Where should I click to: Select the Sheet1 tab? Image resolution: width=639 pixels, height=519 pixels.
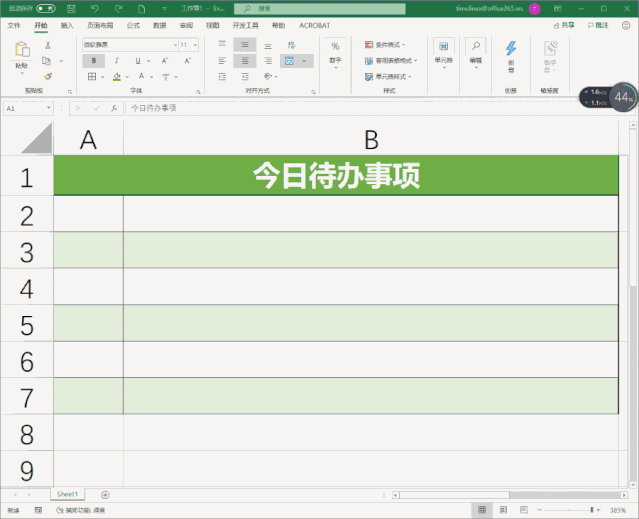coord(67,494)
